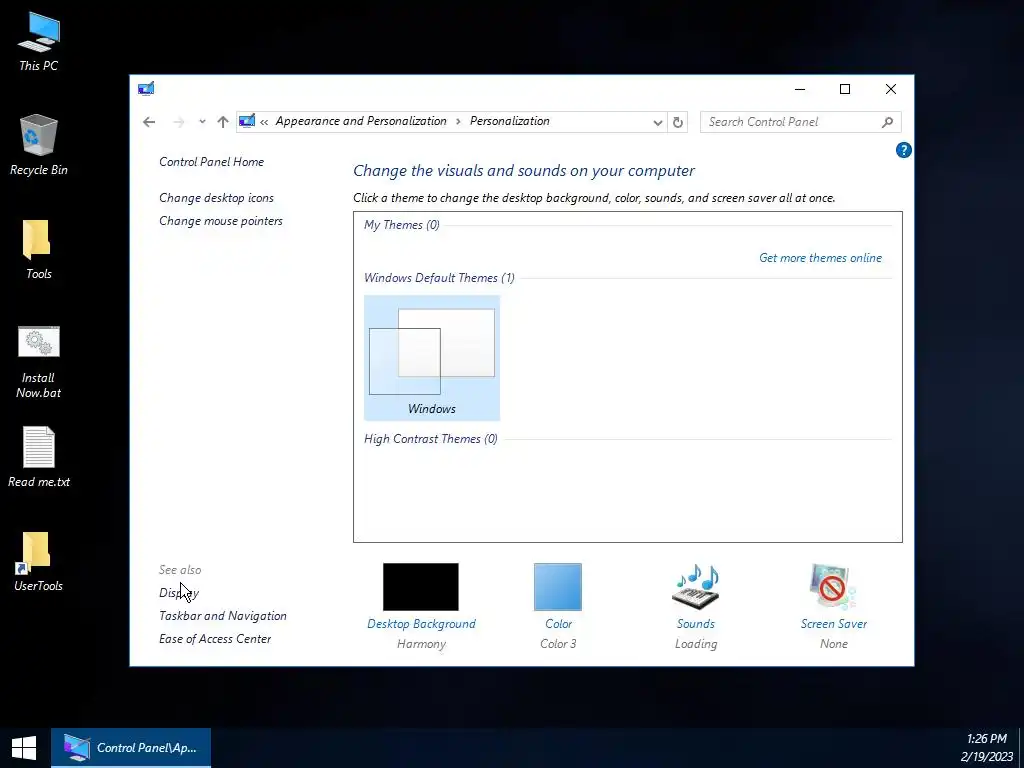Click the Desktop Background link text
Image resolution: width=1024 pixels, height=768 pixels.
[421, 624]
